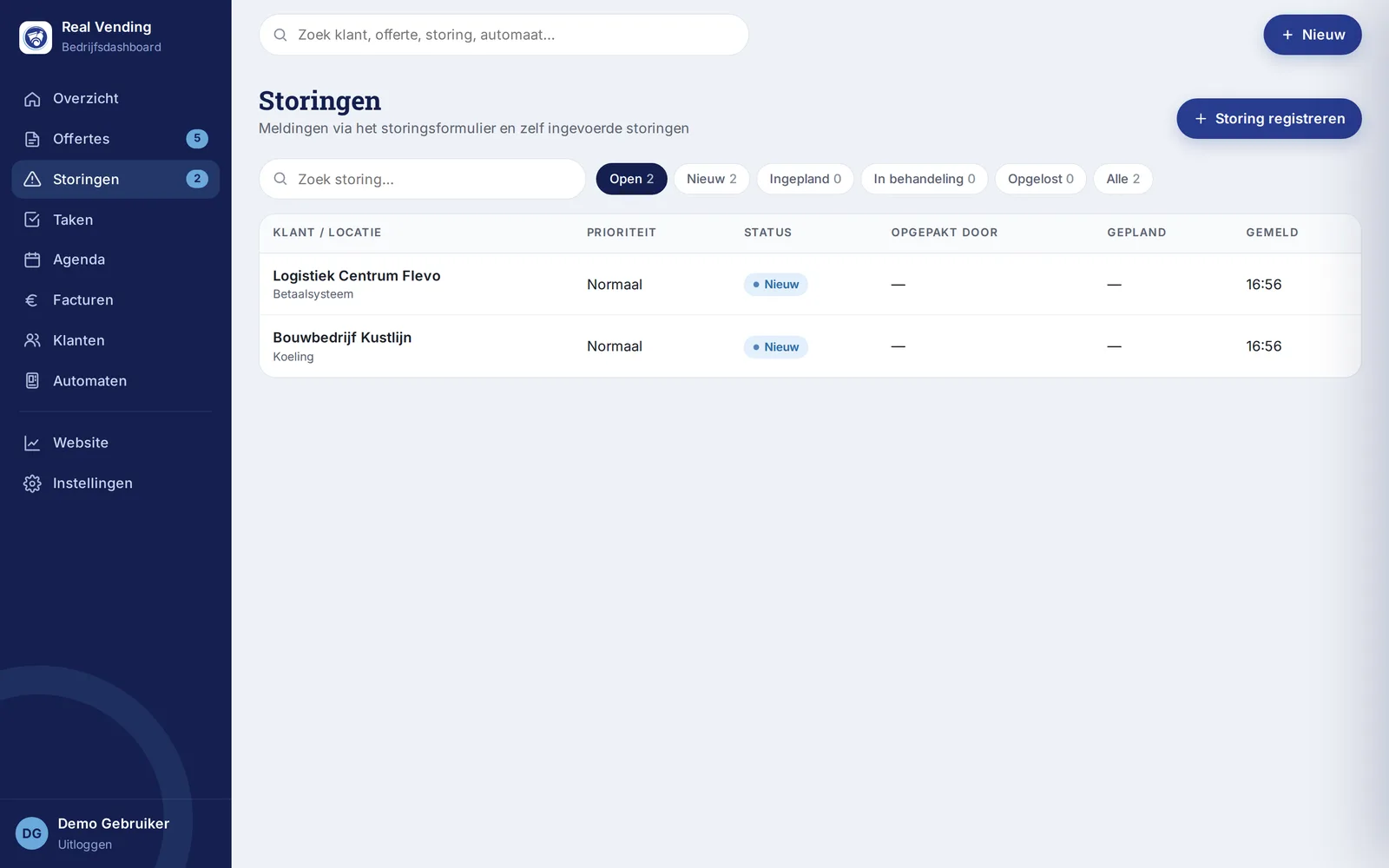Click the + Nieuw button at top
This screenshot has width=1389, height=868.
[1312, 35]
